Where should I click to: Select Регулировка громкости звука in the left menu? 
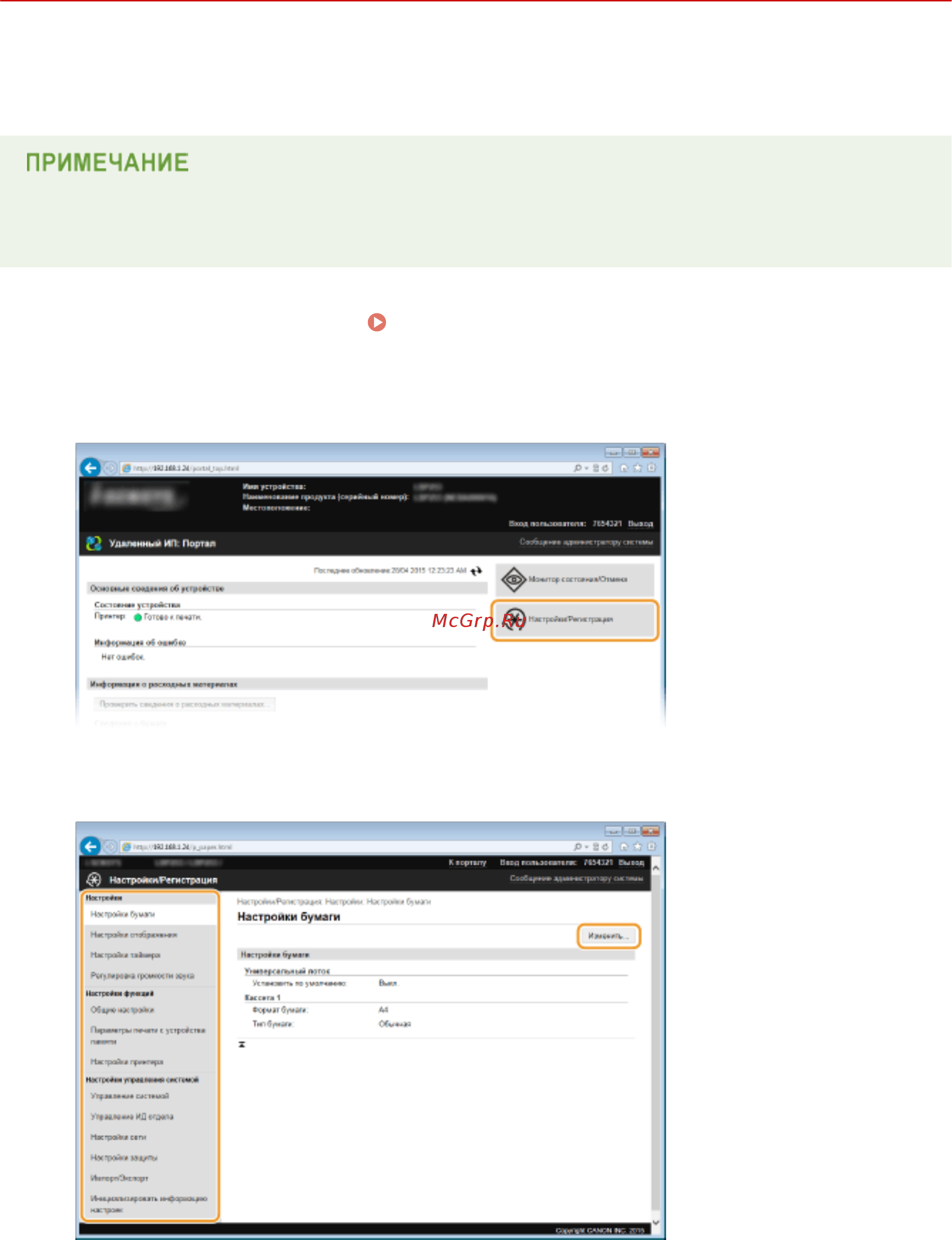pos(150,976)
